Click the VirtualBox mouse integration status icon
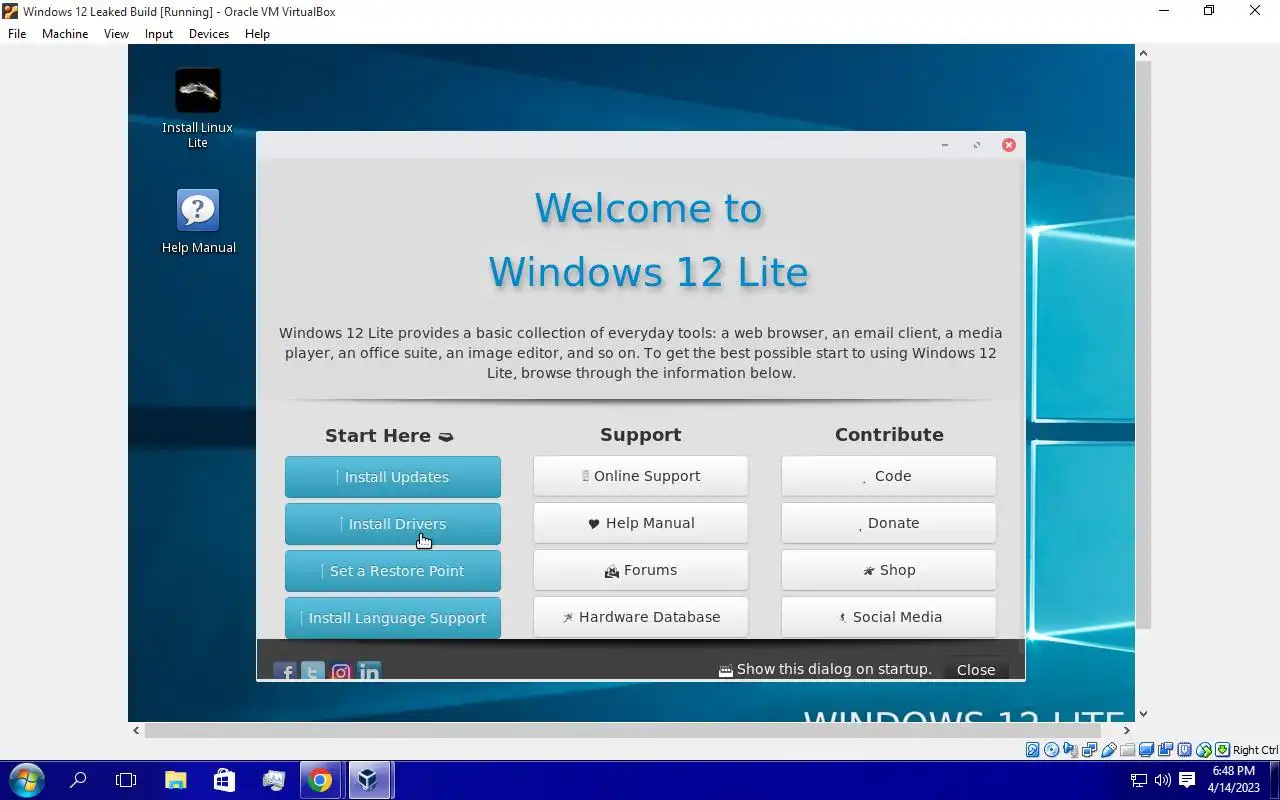 (1204, 750)
